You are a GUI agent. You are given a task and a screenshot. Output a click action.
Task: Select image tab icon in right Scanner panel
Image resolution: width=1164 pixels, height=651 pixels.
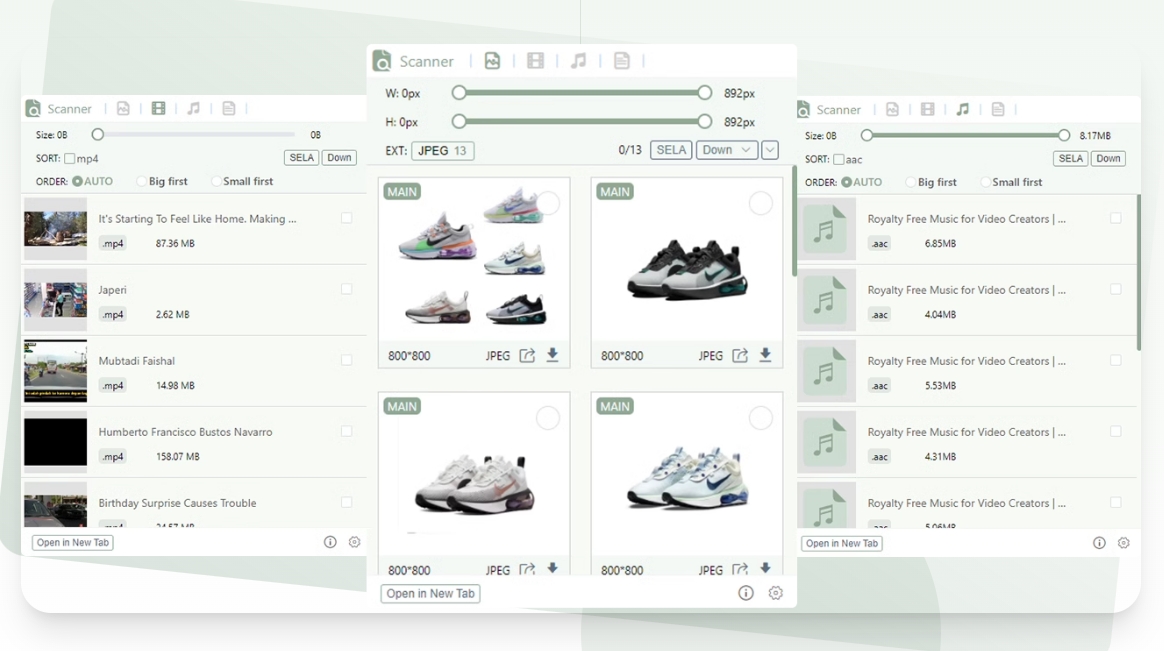pyautogui.click(x=892, y=109)
